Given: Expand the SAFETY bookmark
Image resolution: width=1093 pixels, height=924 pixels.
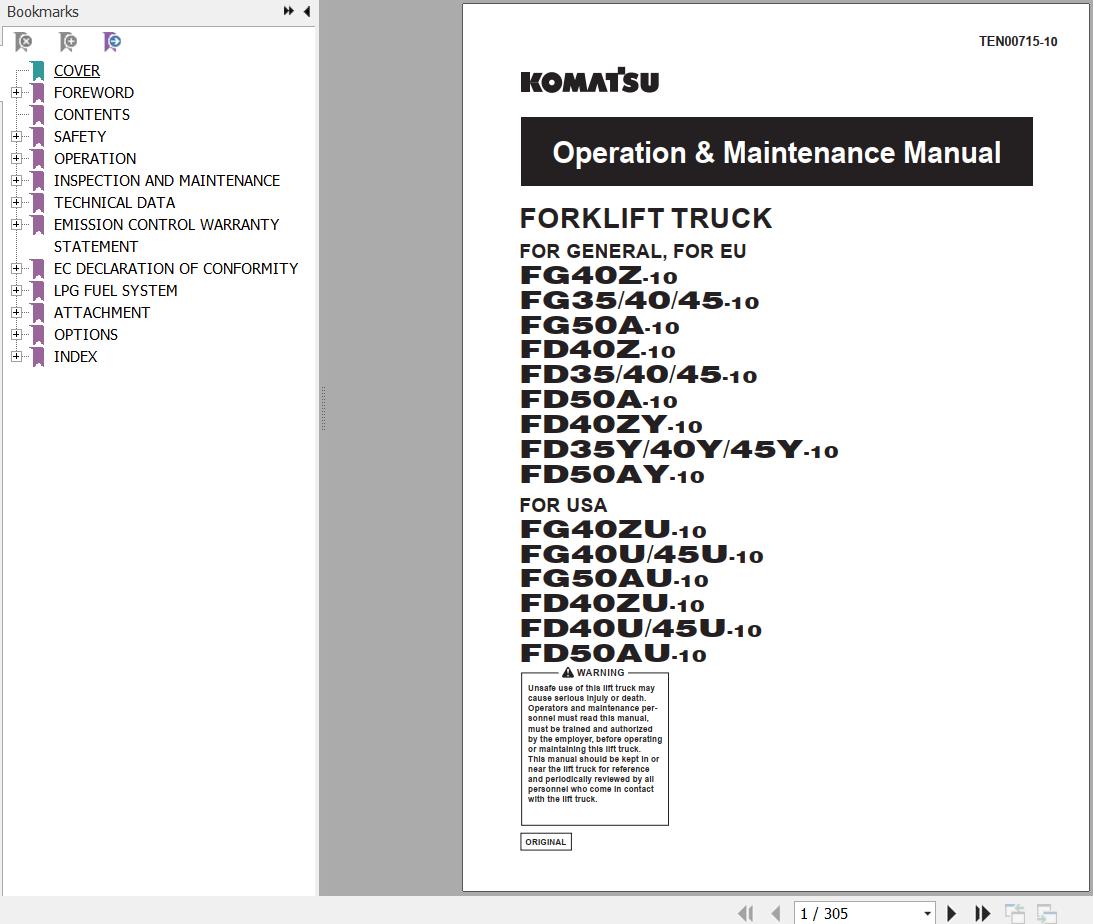Looking at the screenshot, I should pyautogui.click(x=16, y=137).
